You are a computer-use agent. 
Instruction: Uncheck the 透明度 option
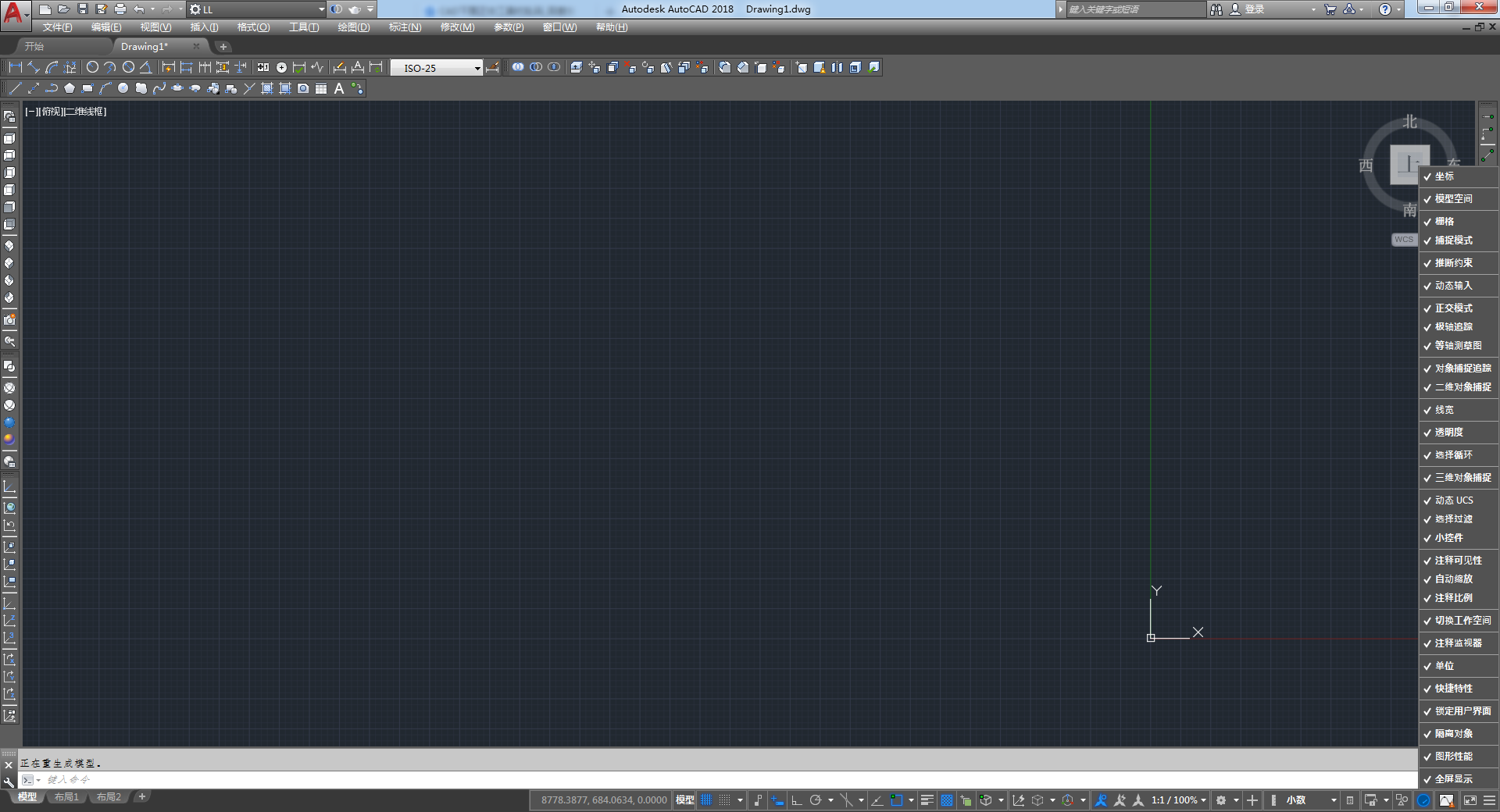click(1458, 433)
